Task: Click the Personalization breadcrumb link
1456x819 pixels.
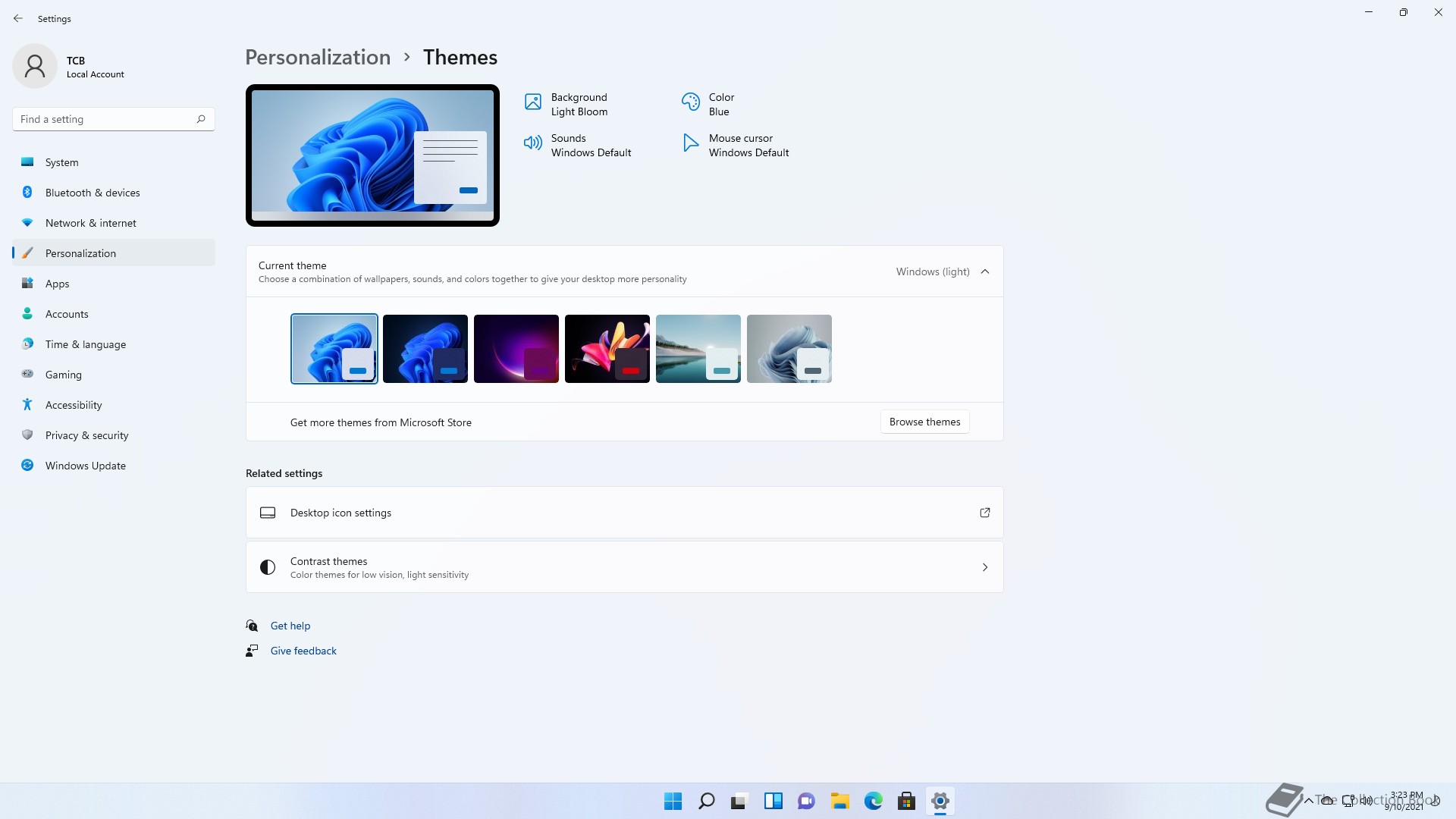Action: click(x=318, y=57)
